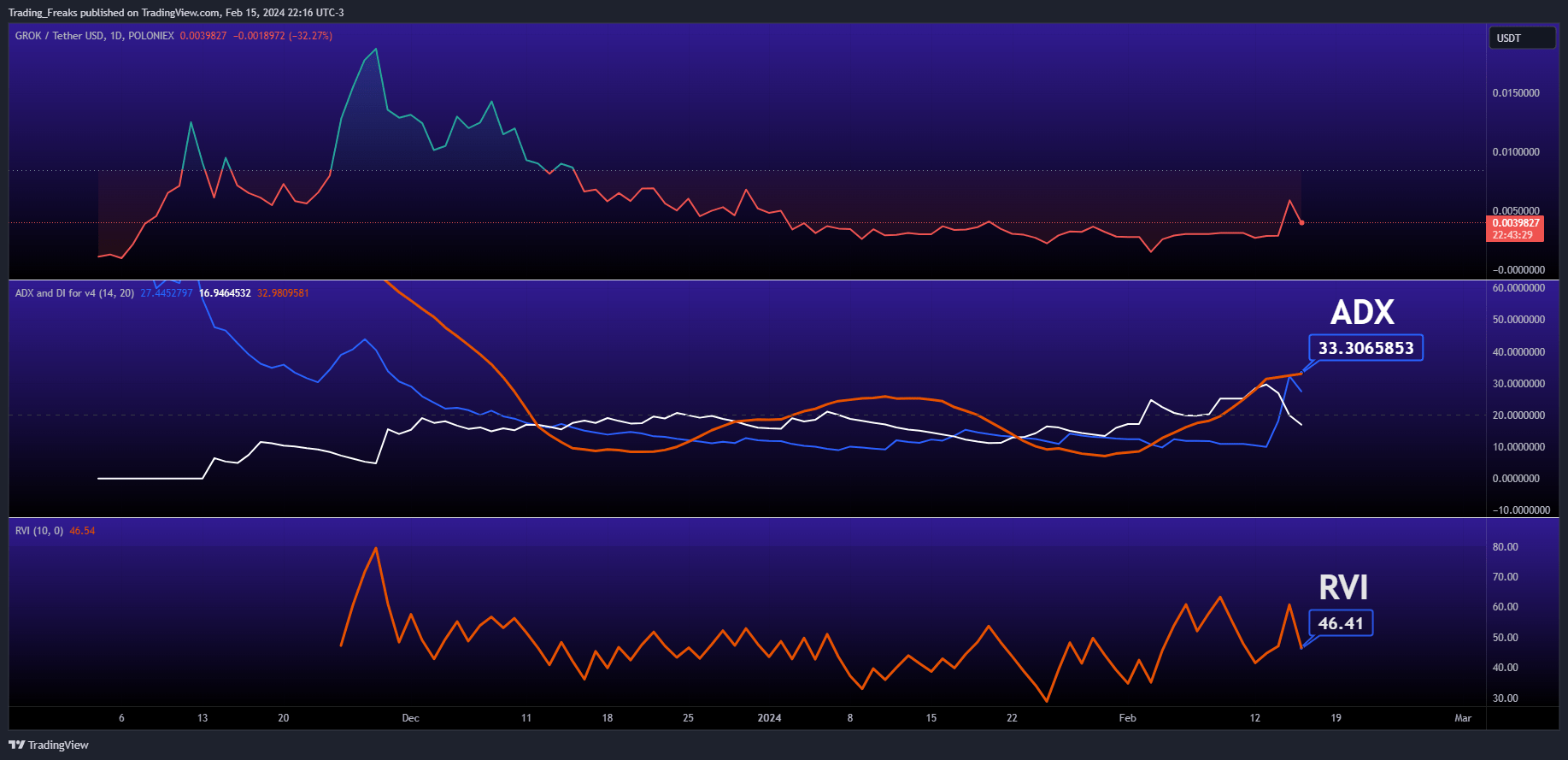
Task: Click the red 0.0039827 price label on axis
Action: pos(1515,223)
